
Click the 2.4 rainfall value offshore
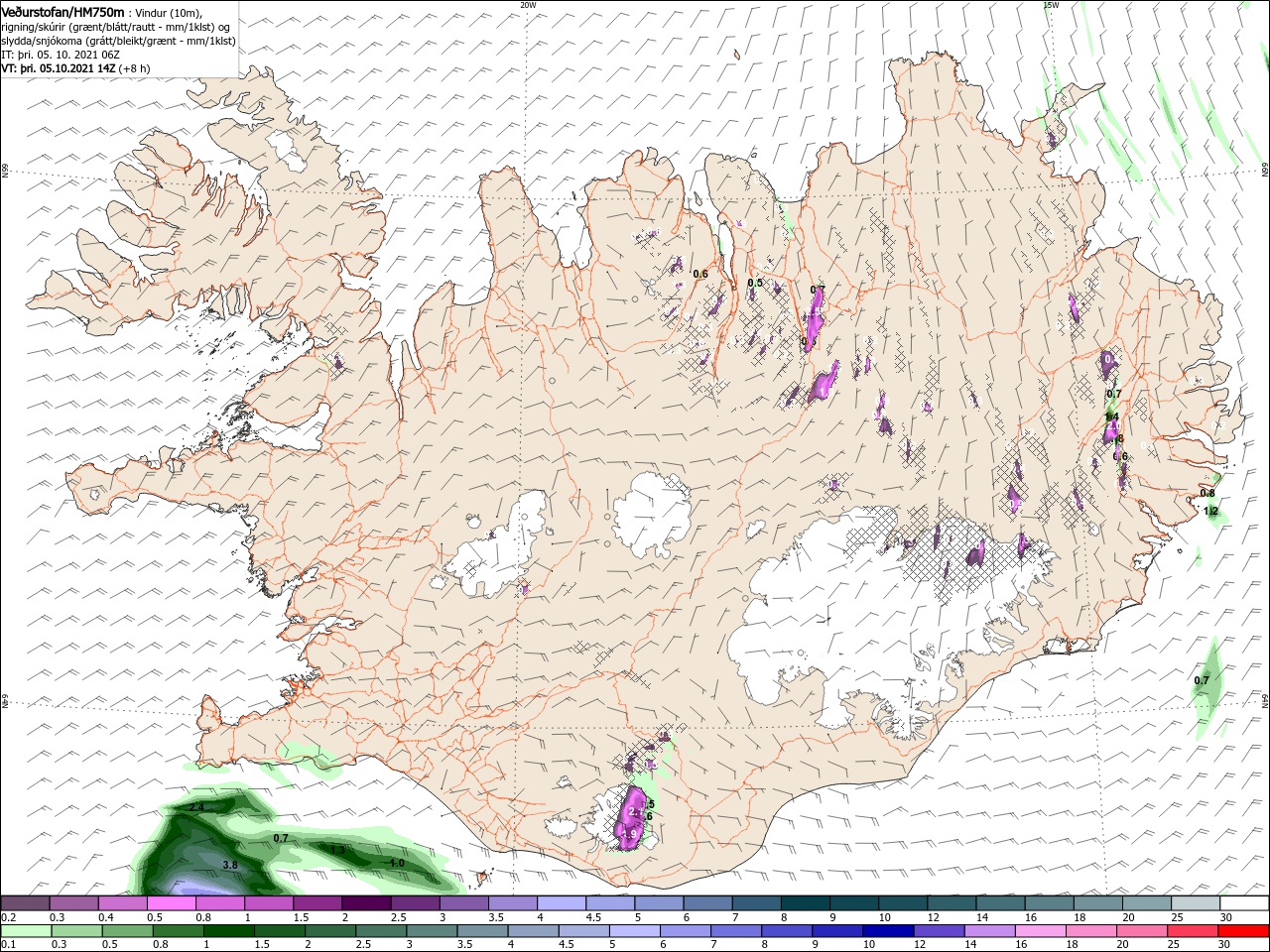[x=196, y=808]
